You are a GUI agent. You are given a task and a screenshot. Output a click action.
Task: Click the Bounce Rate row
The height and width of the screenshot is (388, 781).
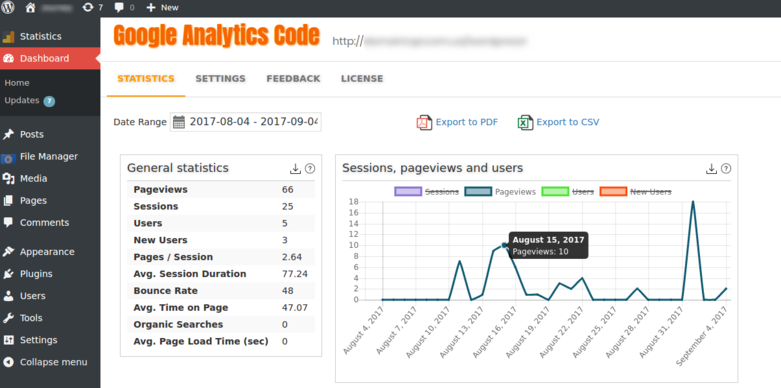(221, 290)
